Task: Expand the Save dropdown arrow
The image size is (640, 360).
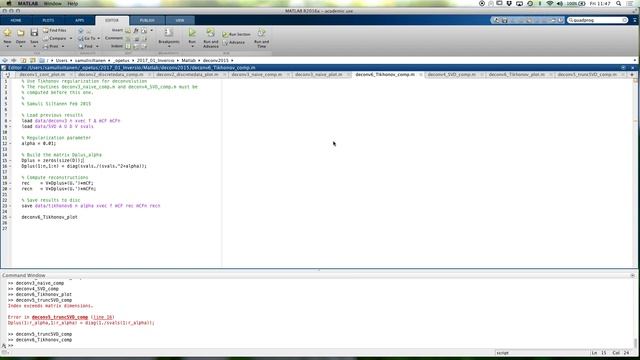Action: point(34,47)
